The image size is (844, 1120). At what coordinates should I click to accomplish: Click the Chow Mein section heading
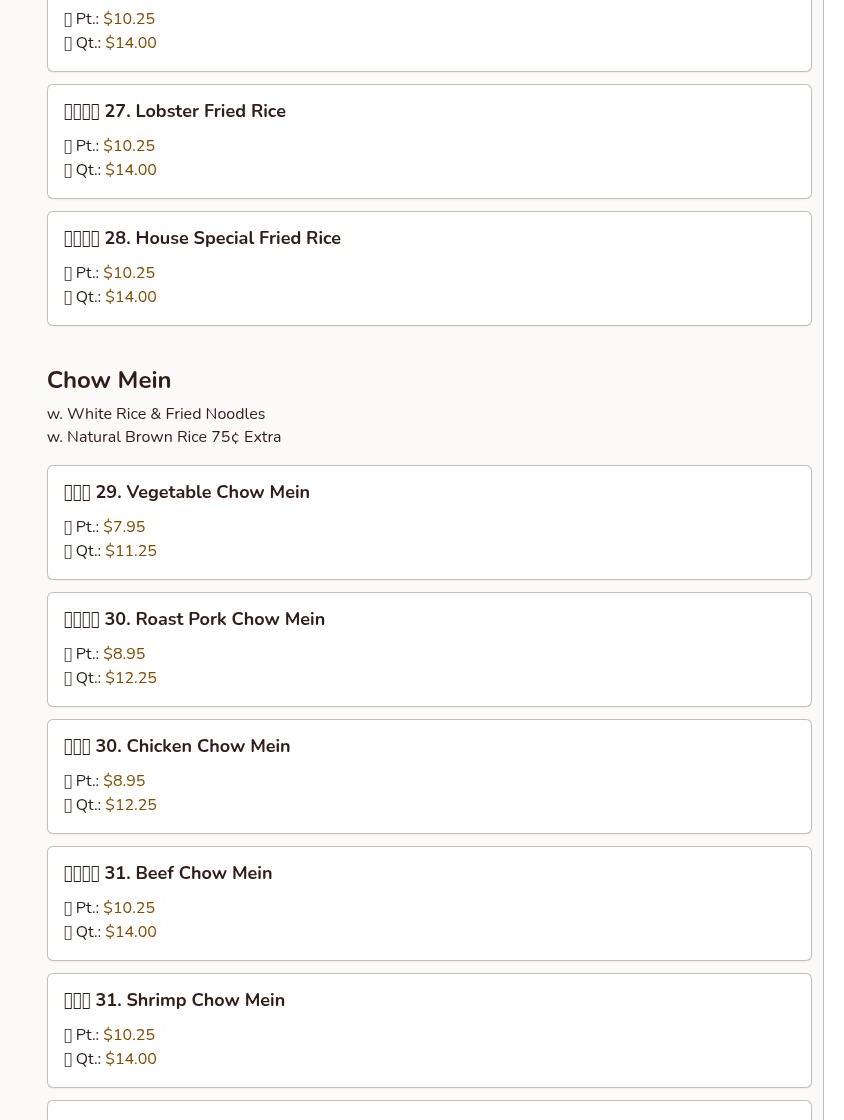pos(109,380)
